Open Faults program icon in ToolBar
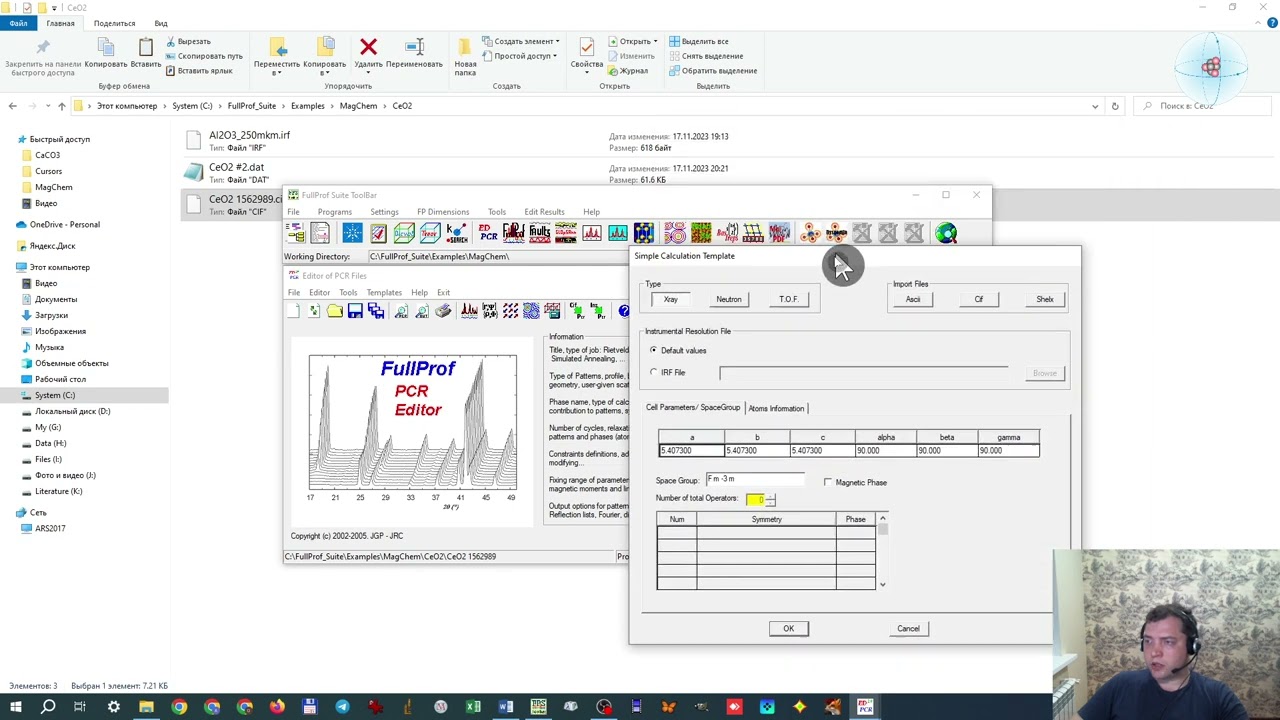 [x=540, y=233]
